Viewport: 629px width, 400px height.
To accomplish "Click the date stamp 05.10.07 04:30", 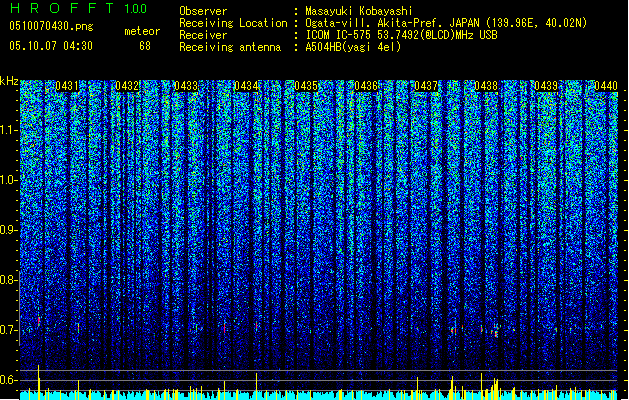I will point(51,46).
